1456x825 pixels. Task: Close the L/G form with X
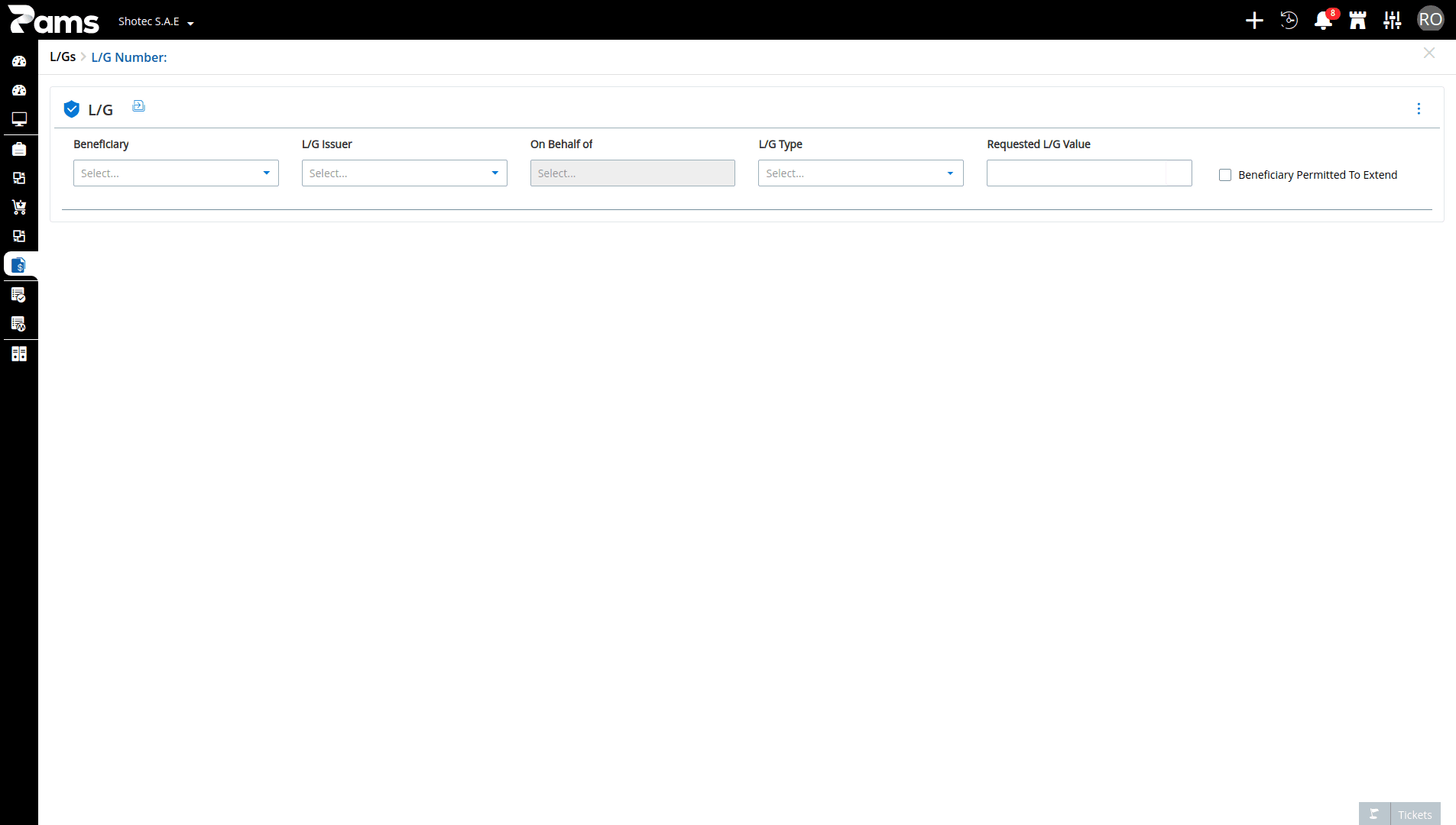[1429, 53]
